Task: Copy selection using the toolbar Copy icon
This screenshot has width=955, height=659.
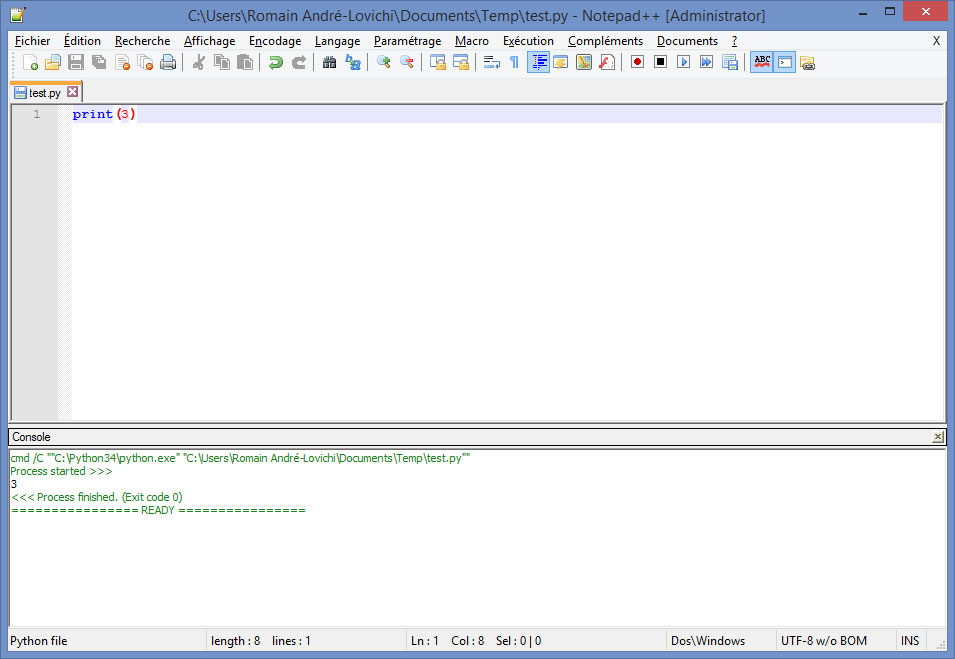Action: coord(222,62)
